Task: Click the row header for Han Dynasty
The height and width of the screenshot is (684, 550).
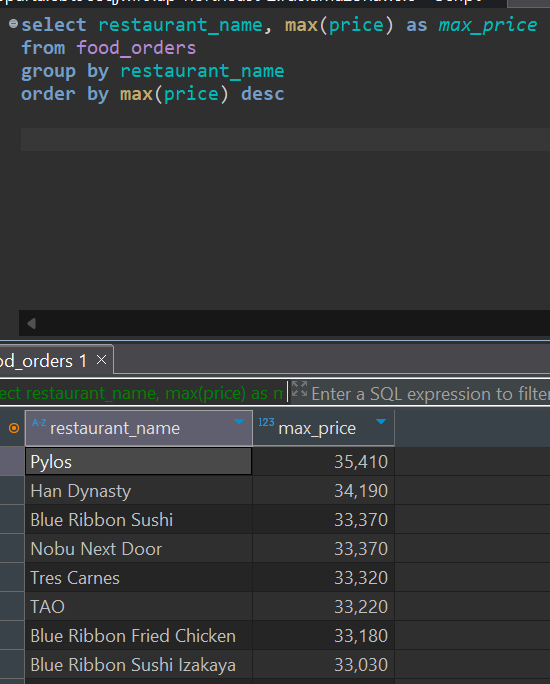Action: click(12, 491)
